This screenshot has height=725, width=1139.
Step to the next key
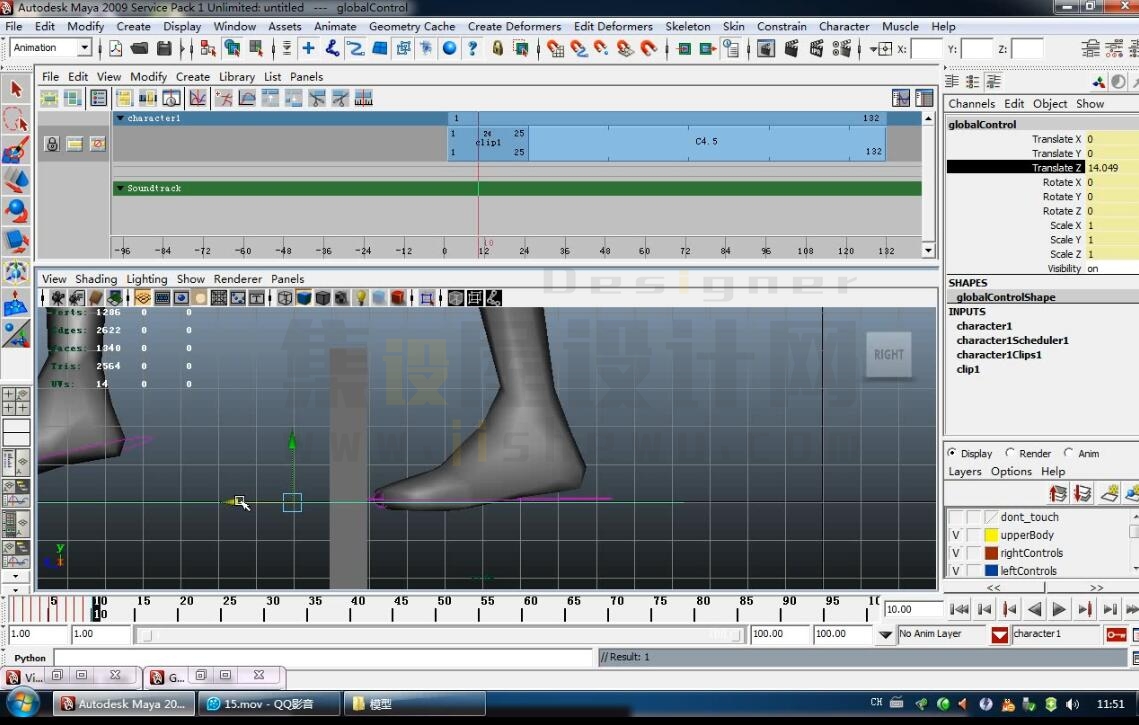1084,609
